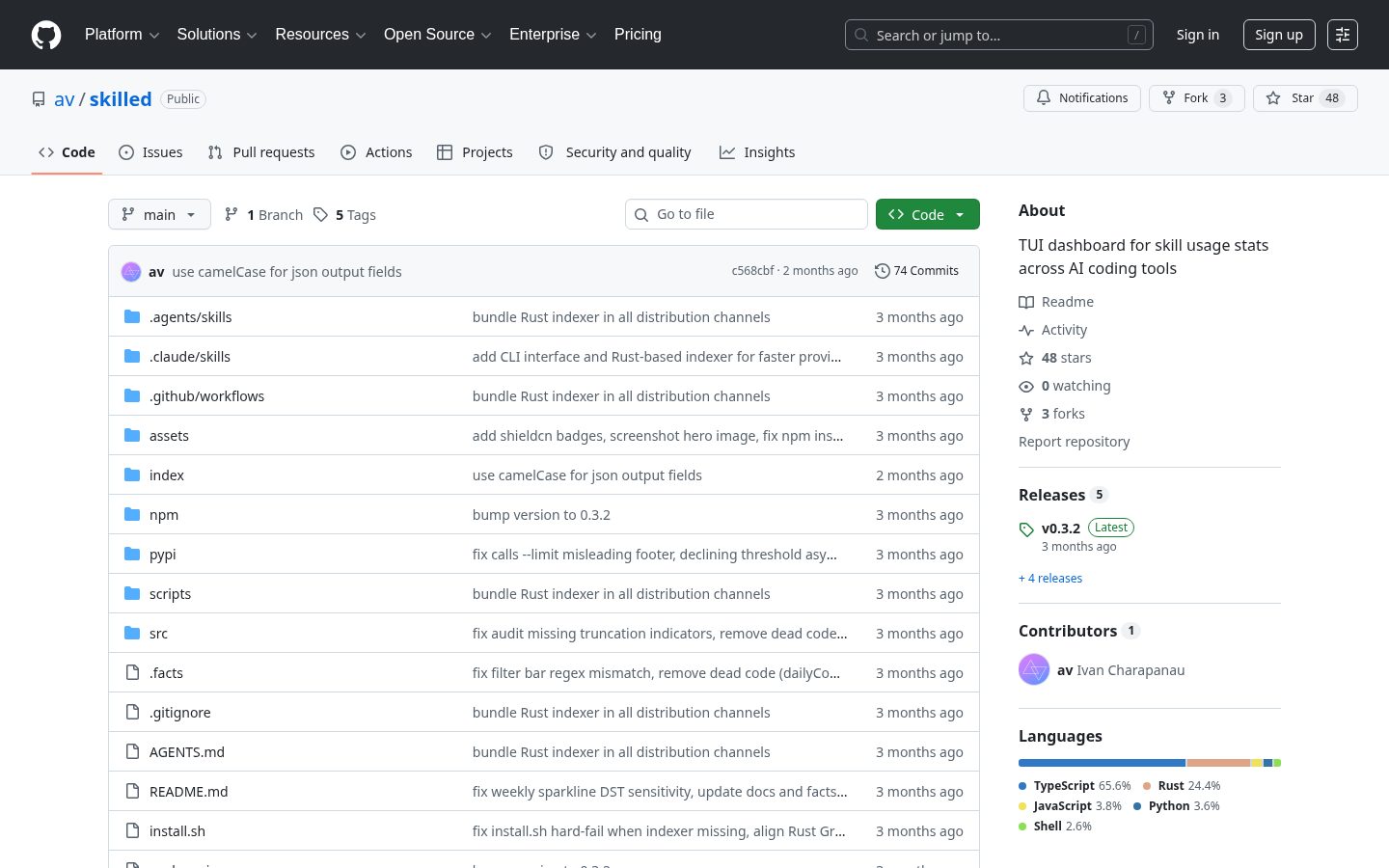
Task: Click the history clock icon by 74 Commits
Action: point(882,271)
